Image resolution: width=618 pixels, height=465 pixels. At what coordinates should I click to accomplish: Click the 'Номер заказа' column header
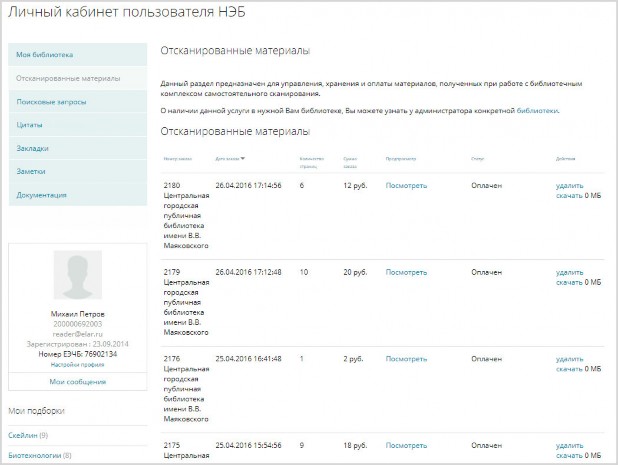(x=178, y=159)
